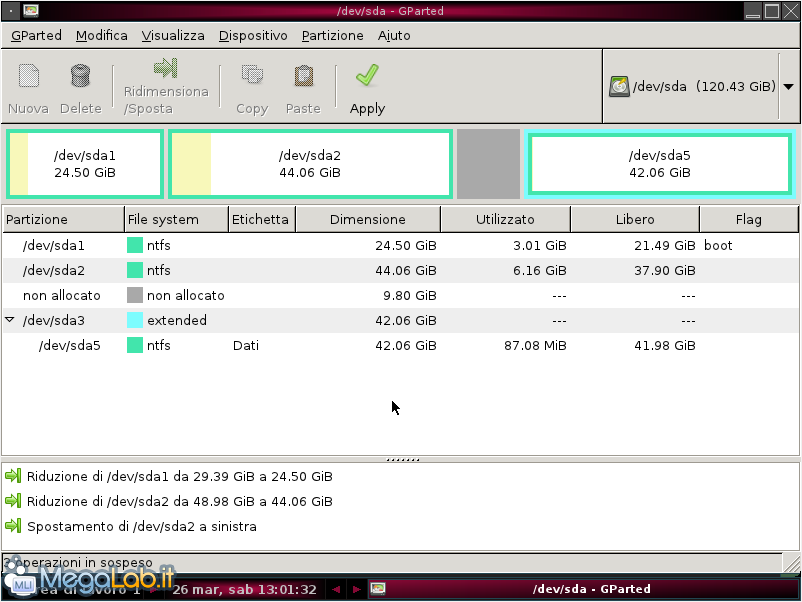The image size is (802, 602).
Task: Open the Aiuto menu
Action: [x=394, y=35]
